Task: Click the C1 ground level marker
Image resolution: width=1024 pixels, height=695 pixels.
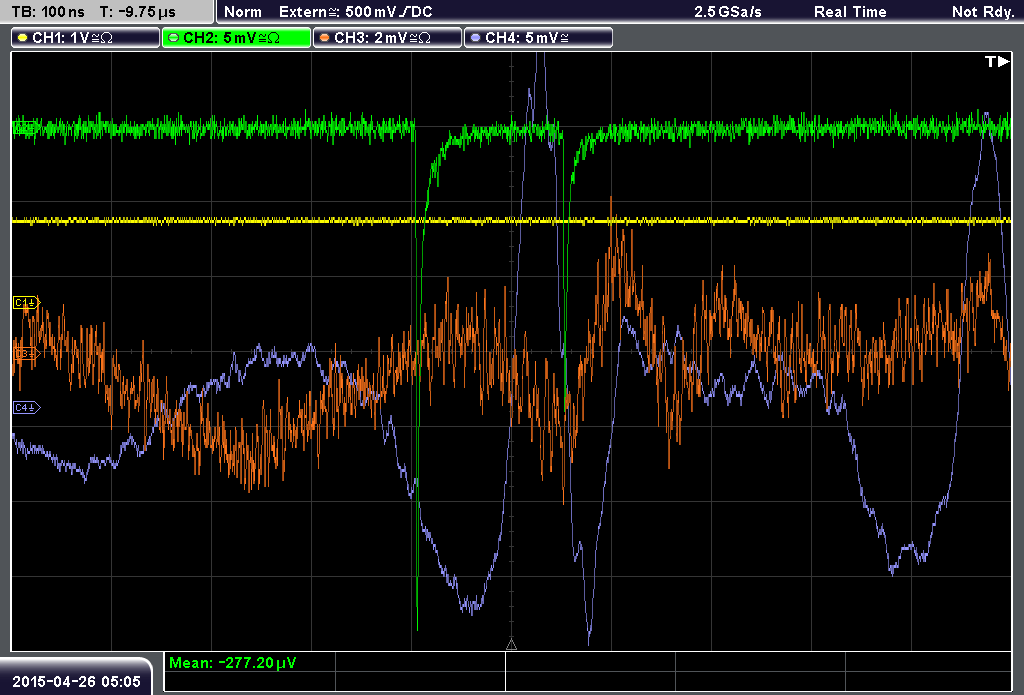Action: coord(27,302)
